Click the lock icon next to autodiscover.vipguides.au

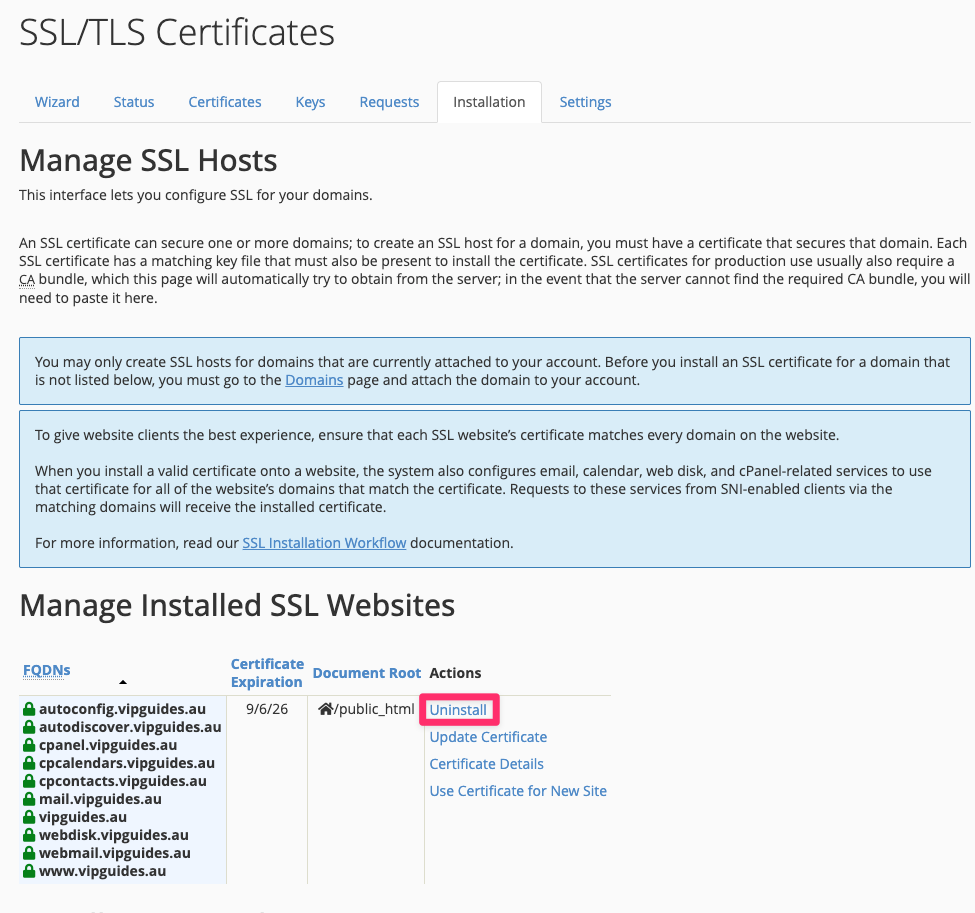pyautogui.click(x=29, y=727)
